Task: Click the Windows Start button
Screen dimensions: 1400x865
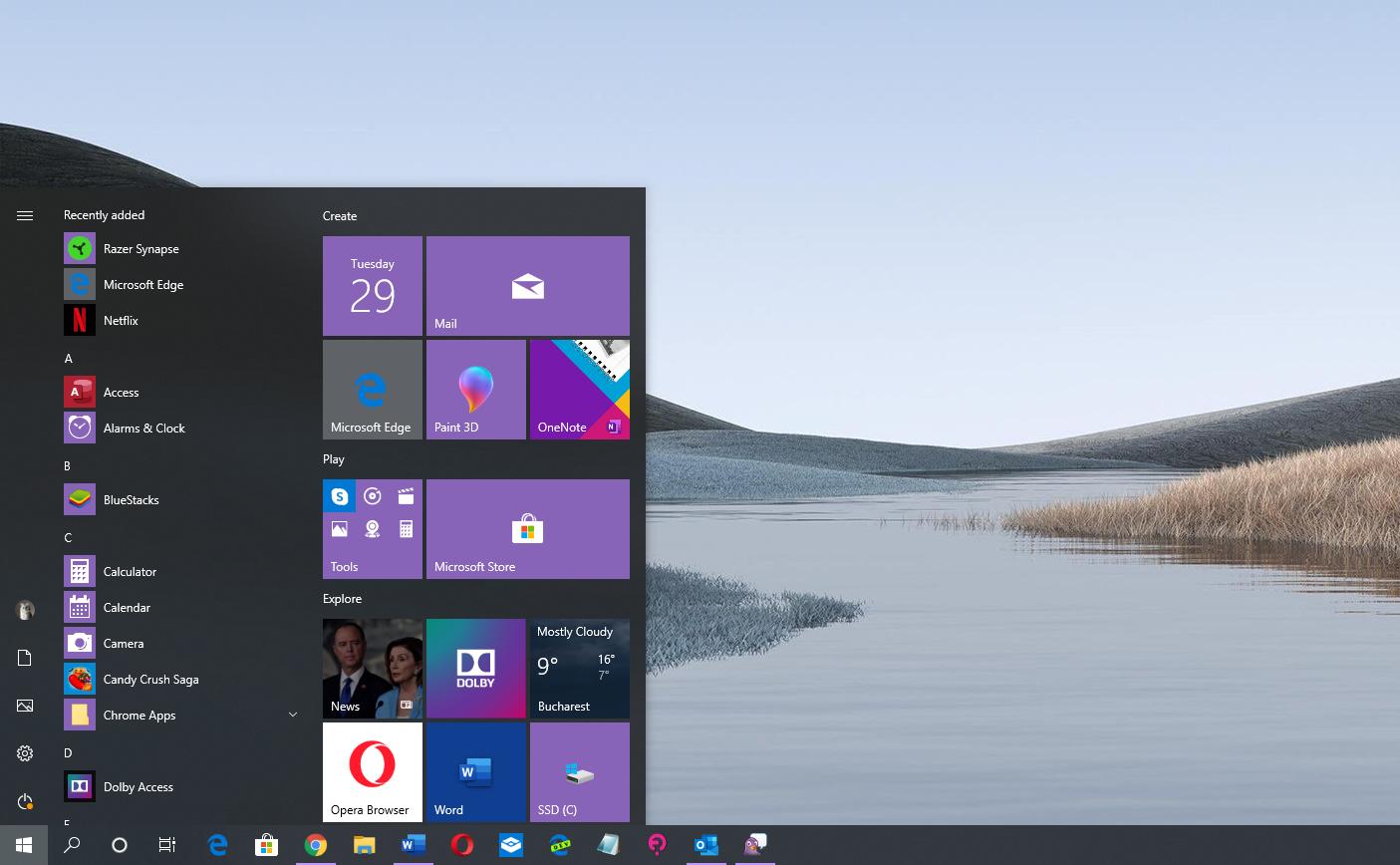Action: coord(24,845)
